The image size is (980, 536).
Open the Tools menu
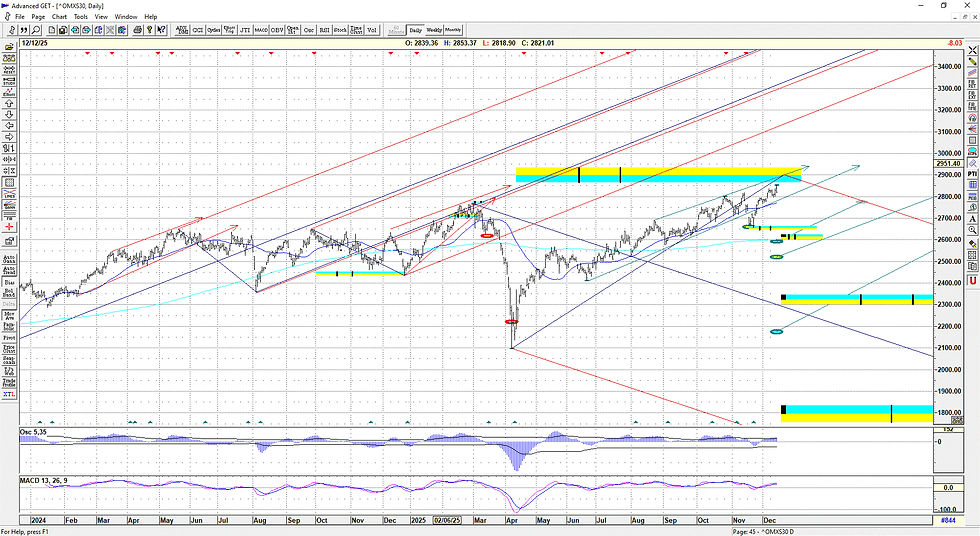tap(81, 17)
